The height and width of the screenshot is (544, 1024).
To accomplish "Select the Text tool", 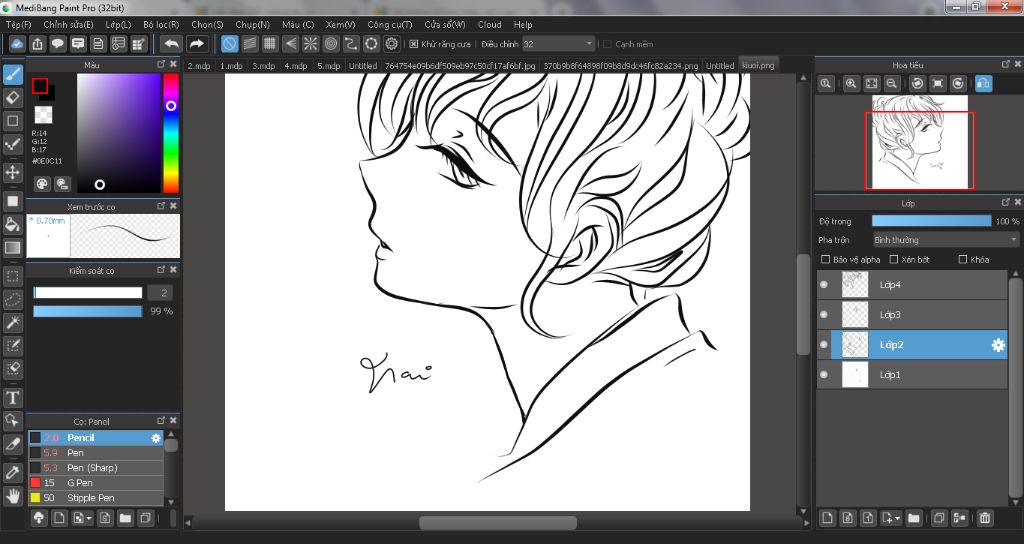I will [x=12, y=398].
